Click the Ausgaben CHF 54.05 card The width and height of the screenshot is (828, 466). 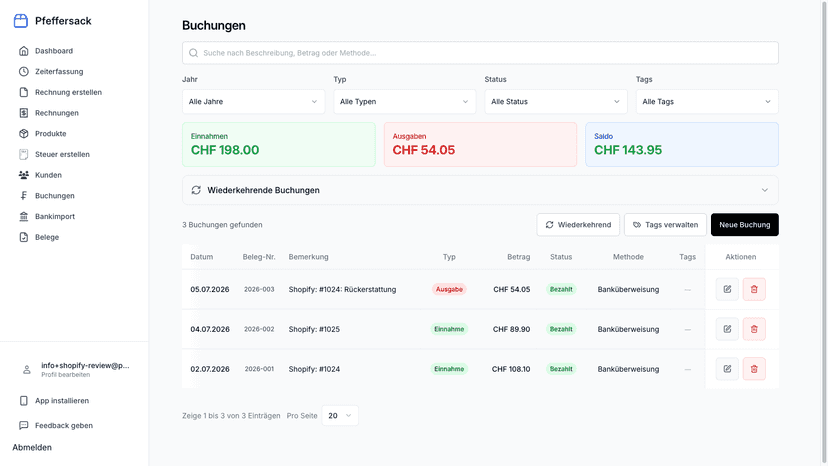click(x=480, y=144)
